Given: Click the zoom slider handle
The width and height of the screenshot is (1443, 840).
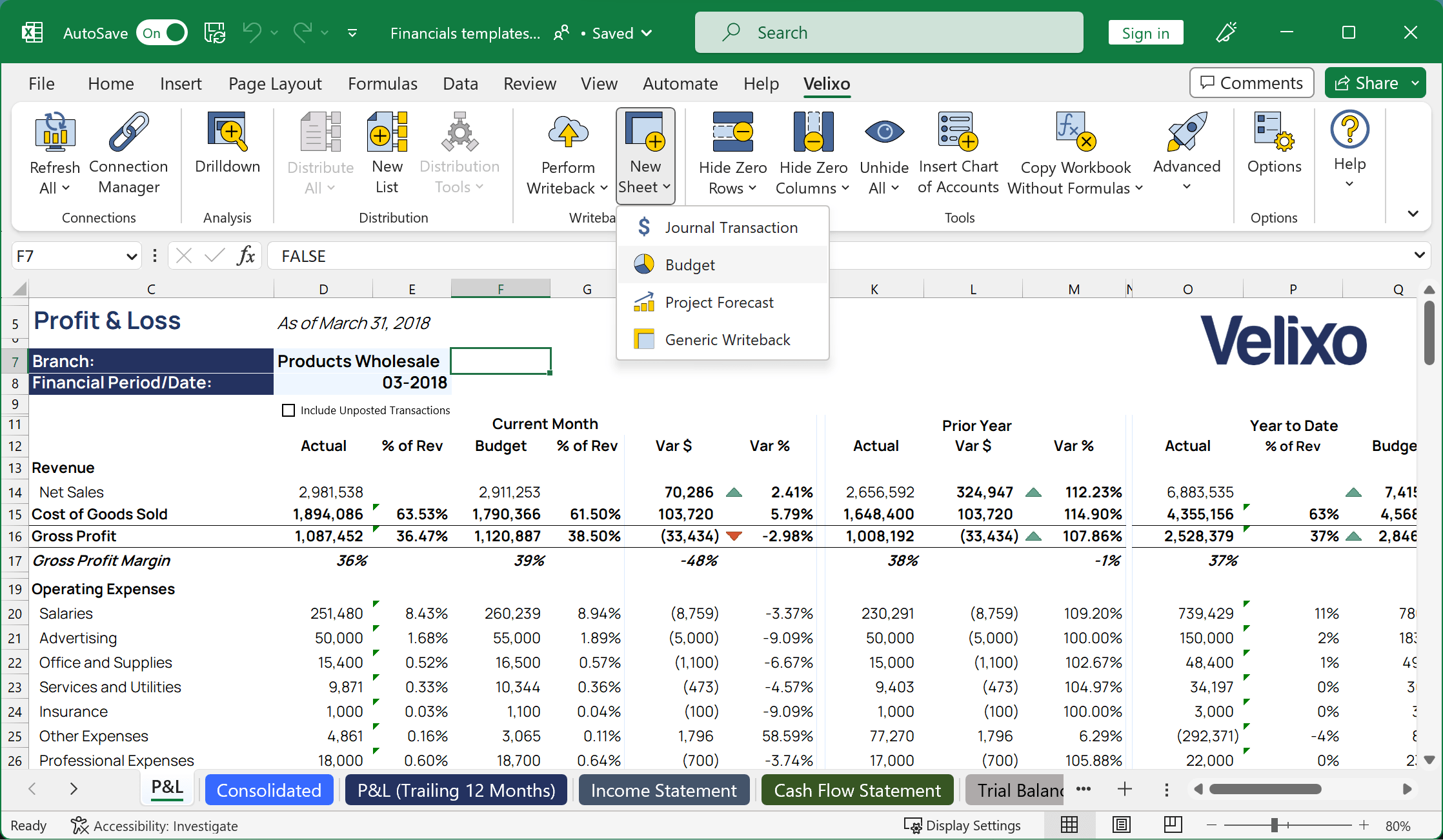Looking at the screenshot, I should (1275, 825).
